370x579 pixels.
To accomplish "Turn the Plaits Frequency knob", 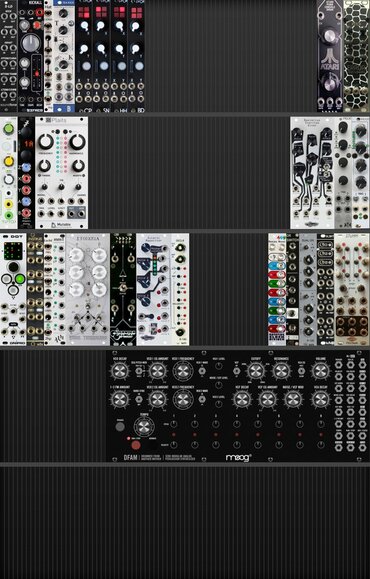I will pyautogui.click(x=46, y=141).
